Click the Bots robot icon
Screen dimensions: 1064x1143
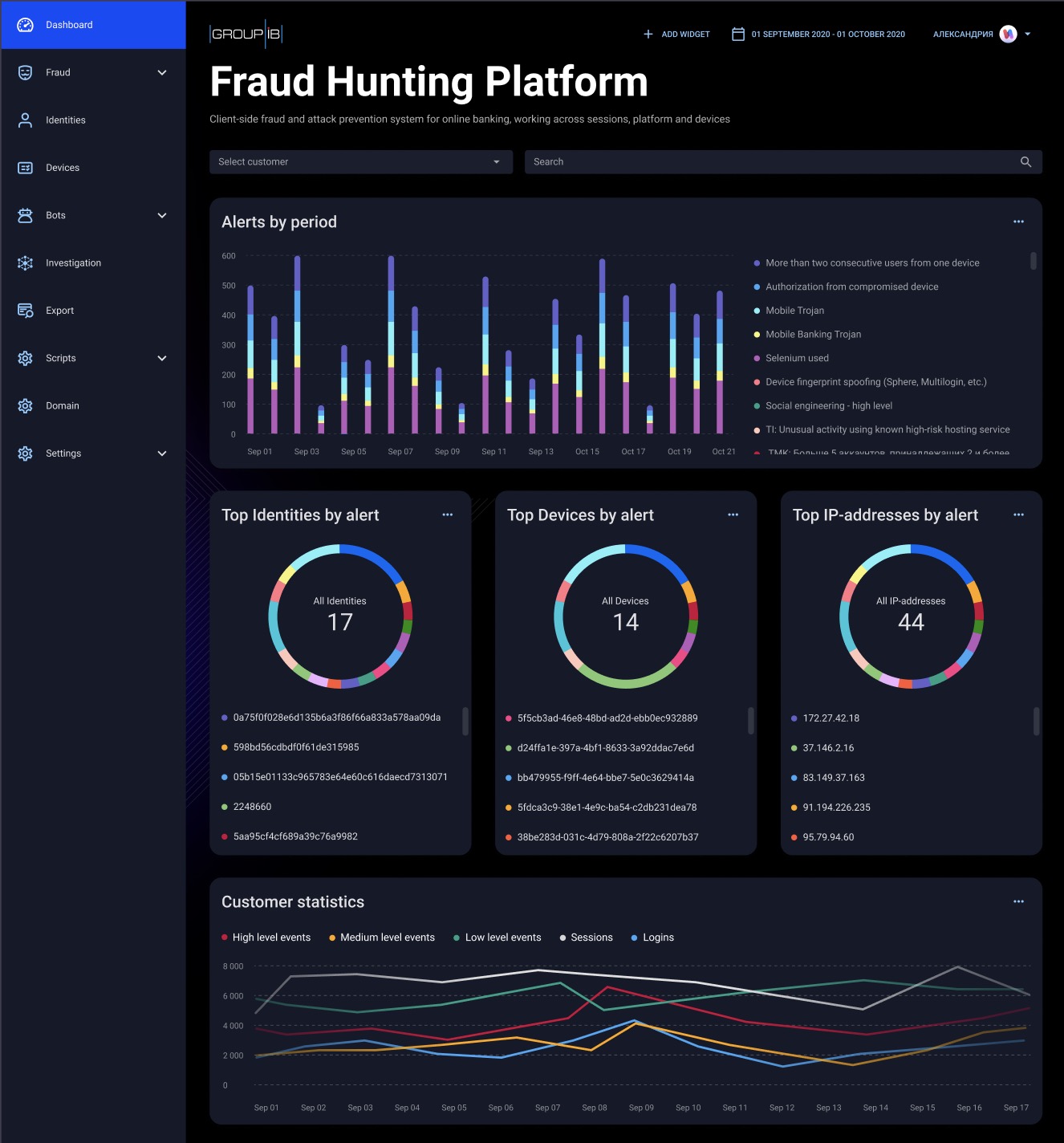point(26,215)
